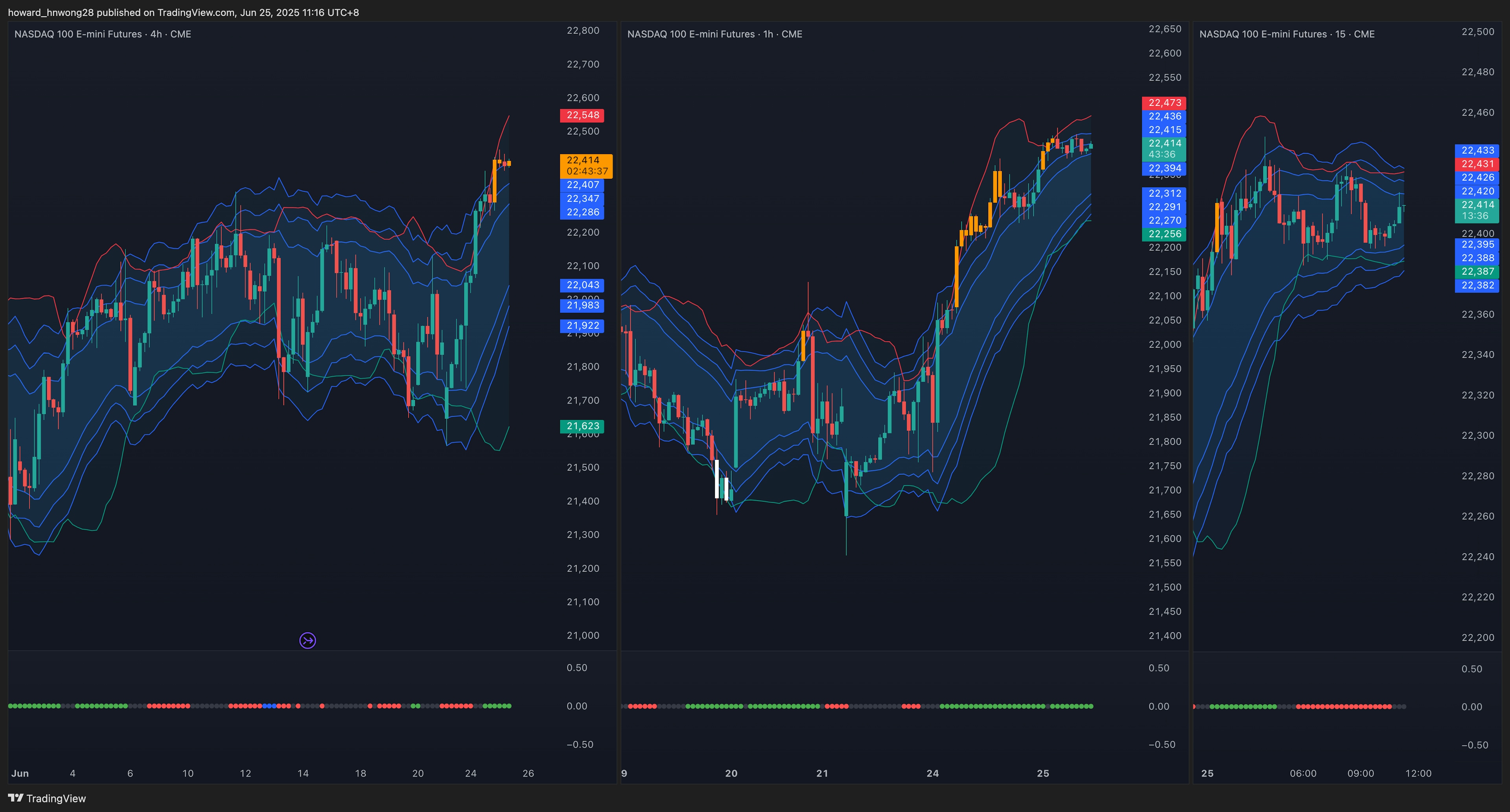This screenshot has height=812, width=1510.
Task: Click the 21,400 axis value on 1h chart
Action: tap(1165, 636)
